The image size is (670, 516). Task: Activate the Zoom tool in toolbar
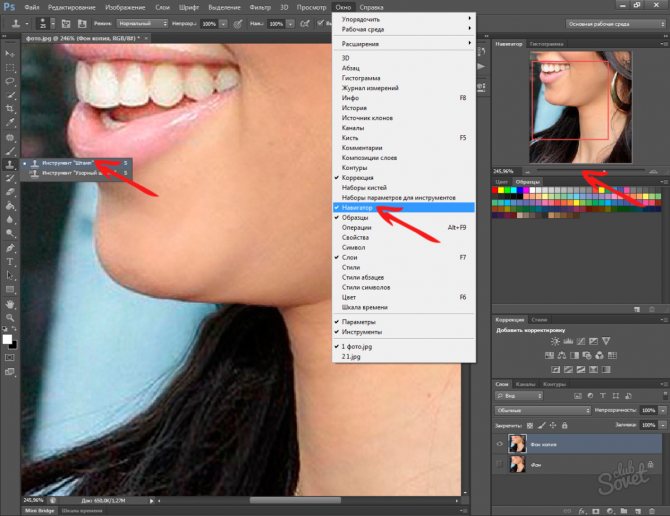point(9,316)
